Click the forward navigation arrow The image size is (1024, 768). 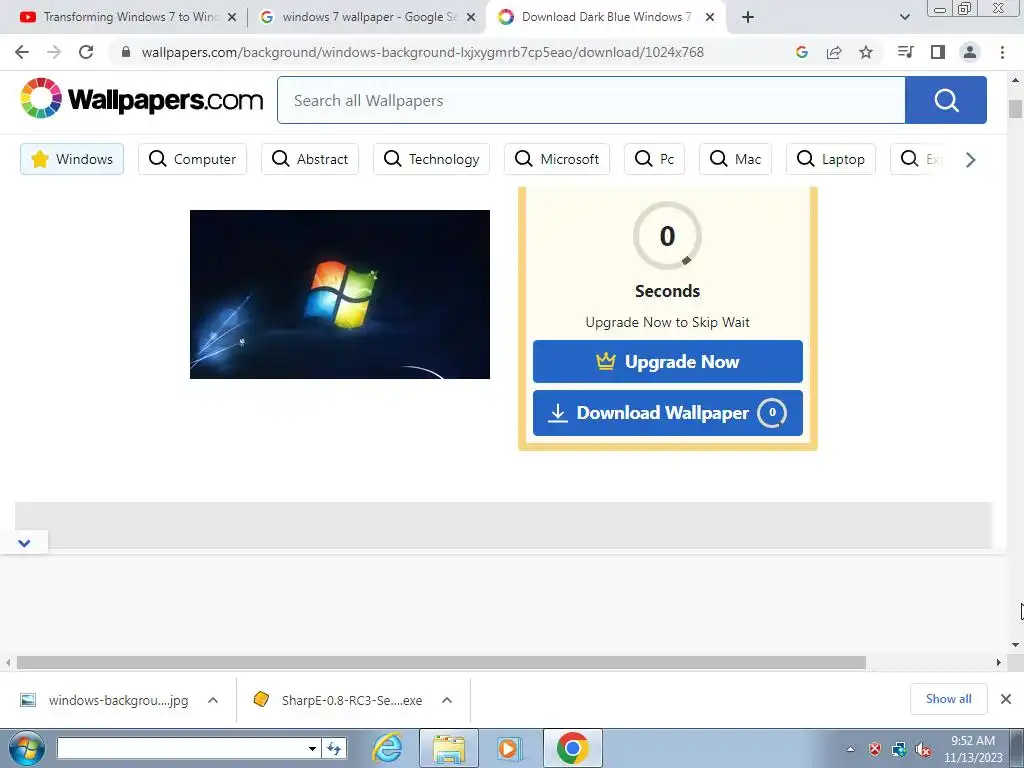coord(54,52)
